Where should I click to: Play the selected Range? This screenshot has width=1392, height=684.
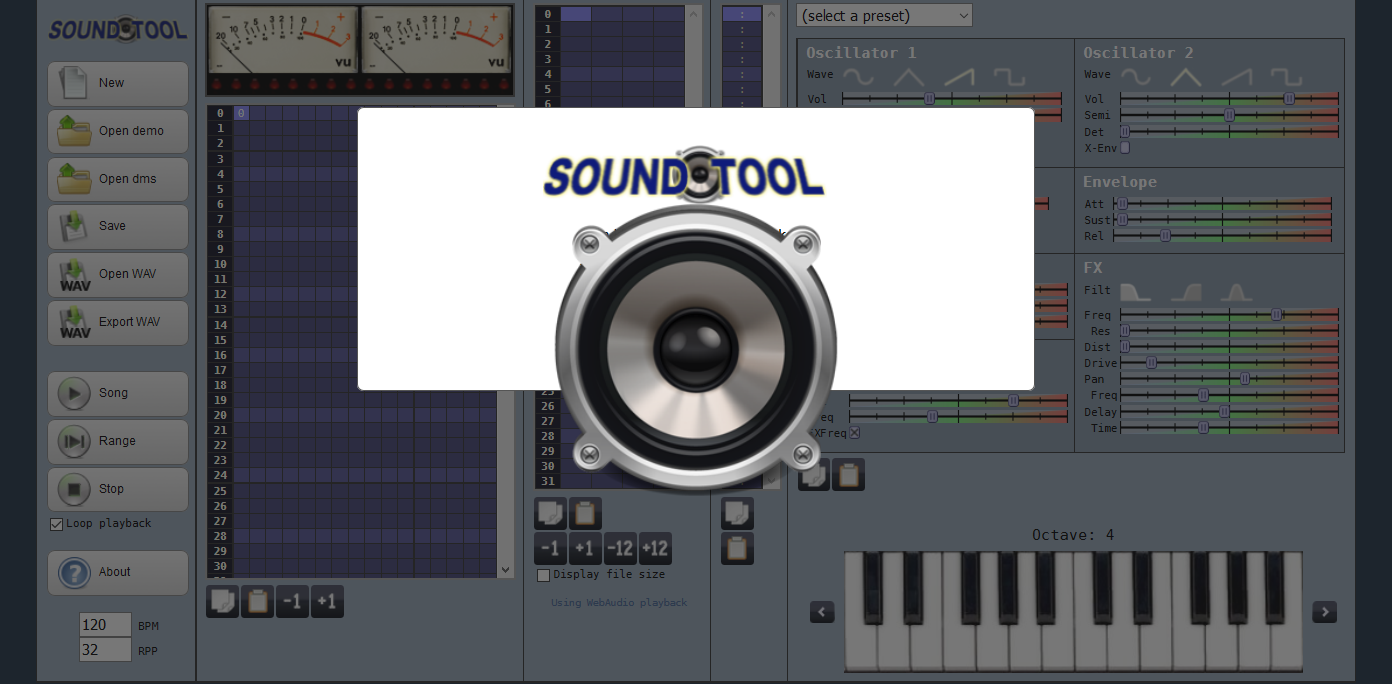118,442
